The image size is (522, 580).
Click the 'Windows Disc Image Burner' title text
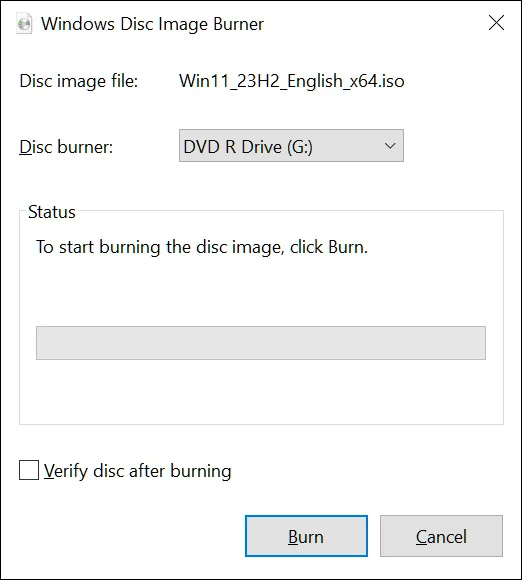coord(152,24)
